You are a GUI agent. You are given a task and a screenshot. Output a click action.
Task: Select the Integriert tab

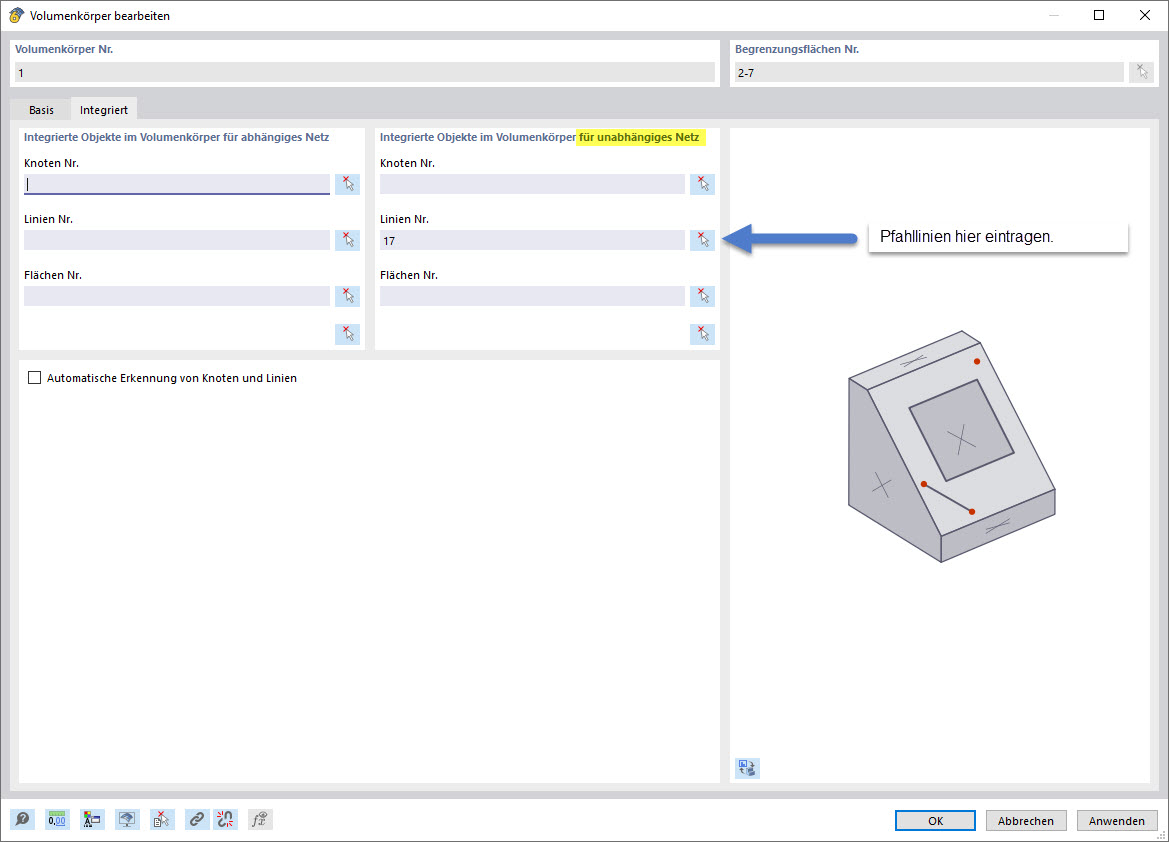click(104, 110)
